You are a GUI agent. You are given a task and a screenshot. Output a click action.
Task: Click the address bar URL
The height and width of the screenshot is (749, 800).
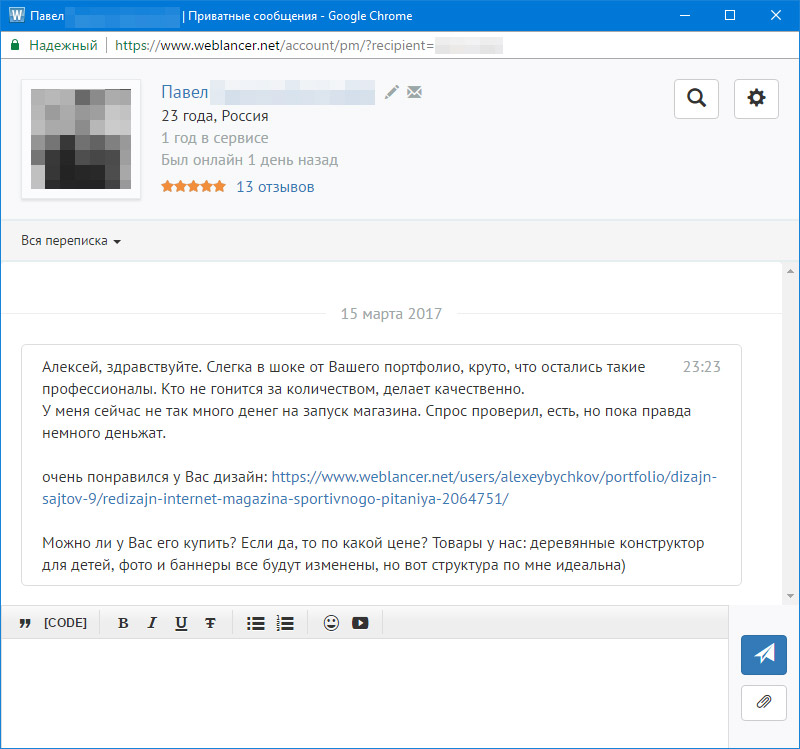(274, 45)
